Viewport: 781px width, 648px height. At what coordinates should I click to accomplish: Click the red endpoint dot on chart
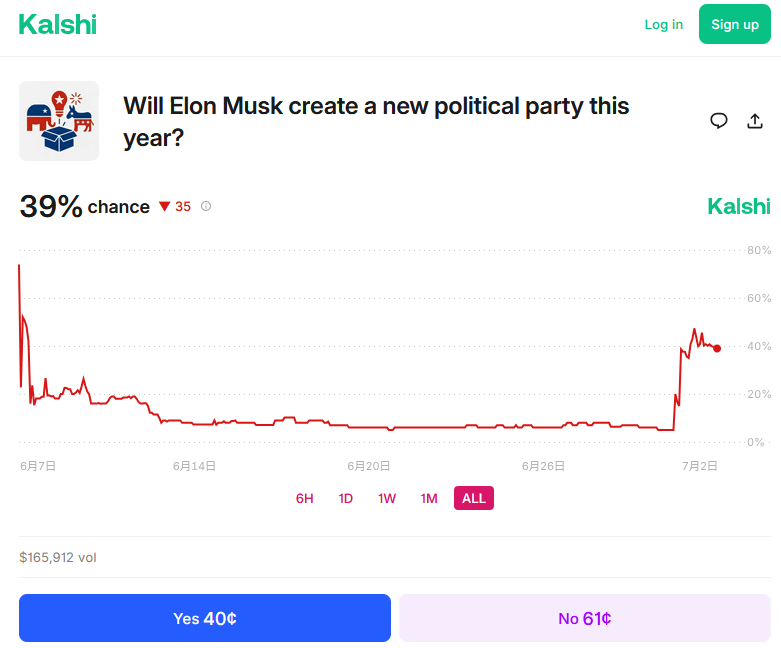coord(717,349)
